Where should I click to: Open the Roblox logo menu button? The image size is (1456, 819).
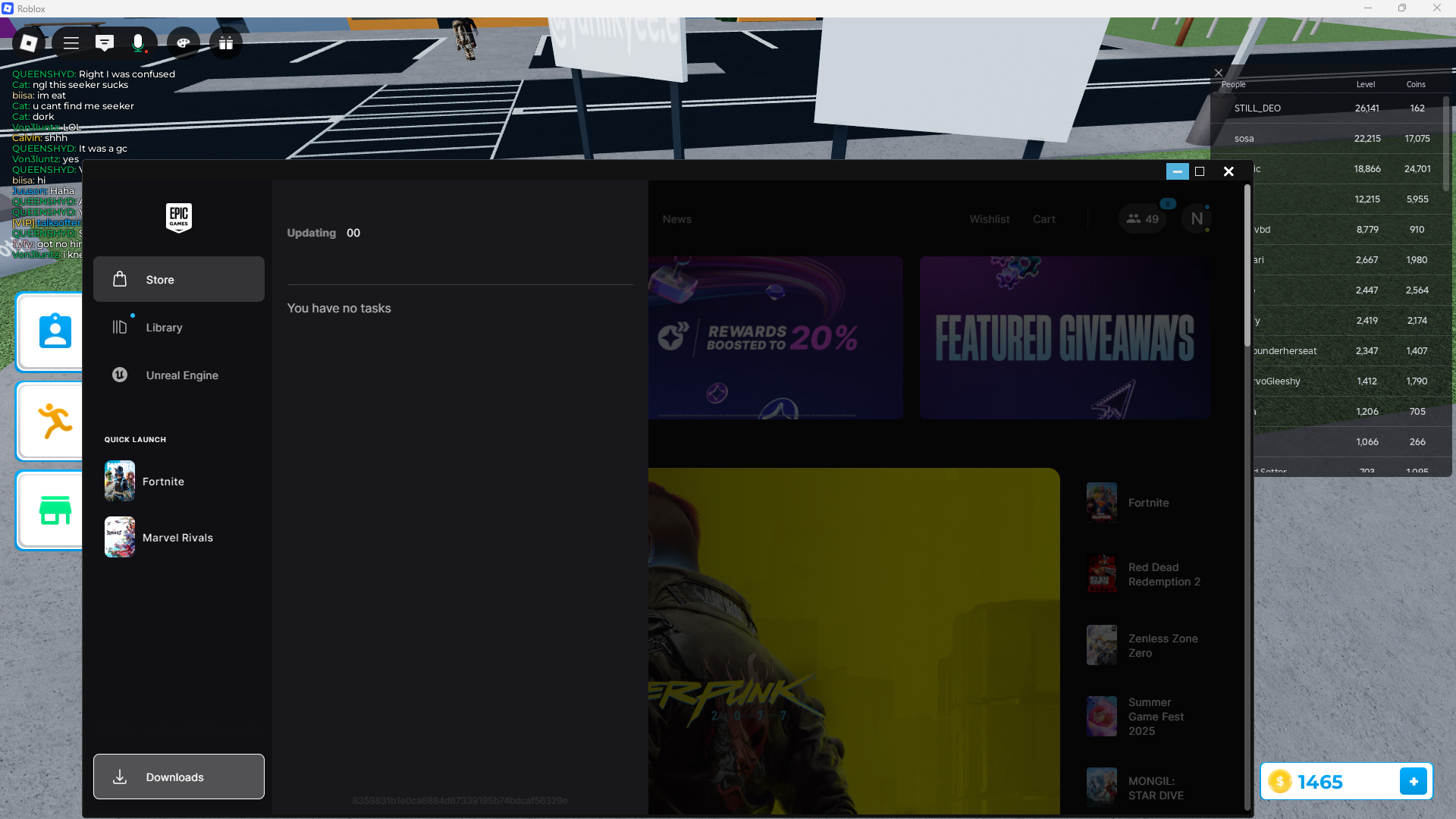click(x=29, y=43)
